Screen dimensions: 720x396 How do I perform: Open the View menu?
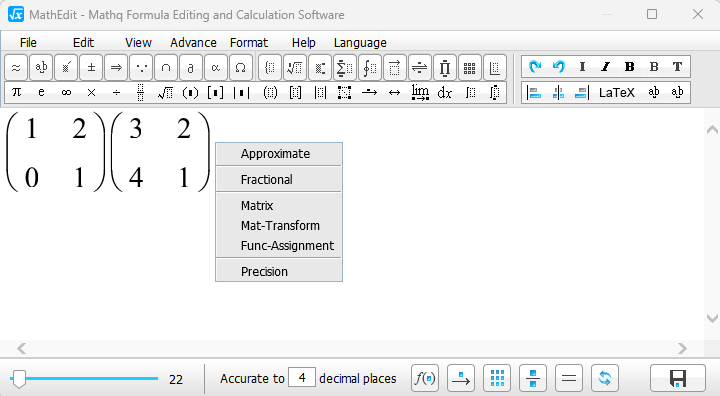click(x=138, y=43)
